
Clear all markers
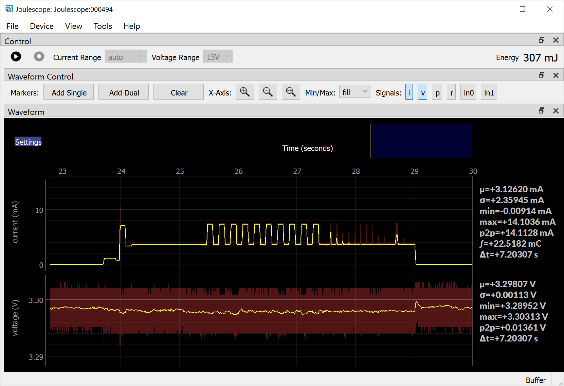pyautogui.click(x=179, y=92)
